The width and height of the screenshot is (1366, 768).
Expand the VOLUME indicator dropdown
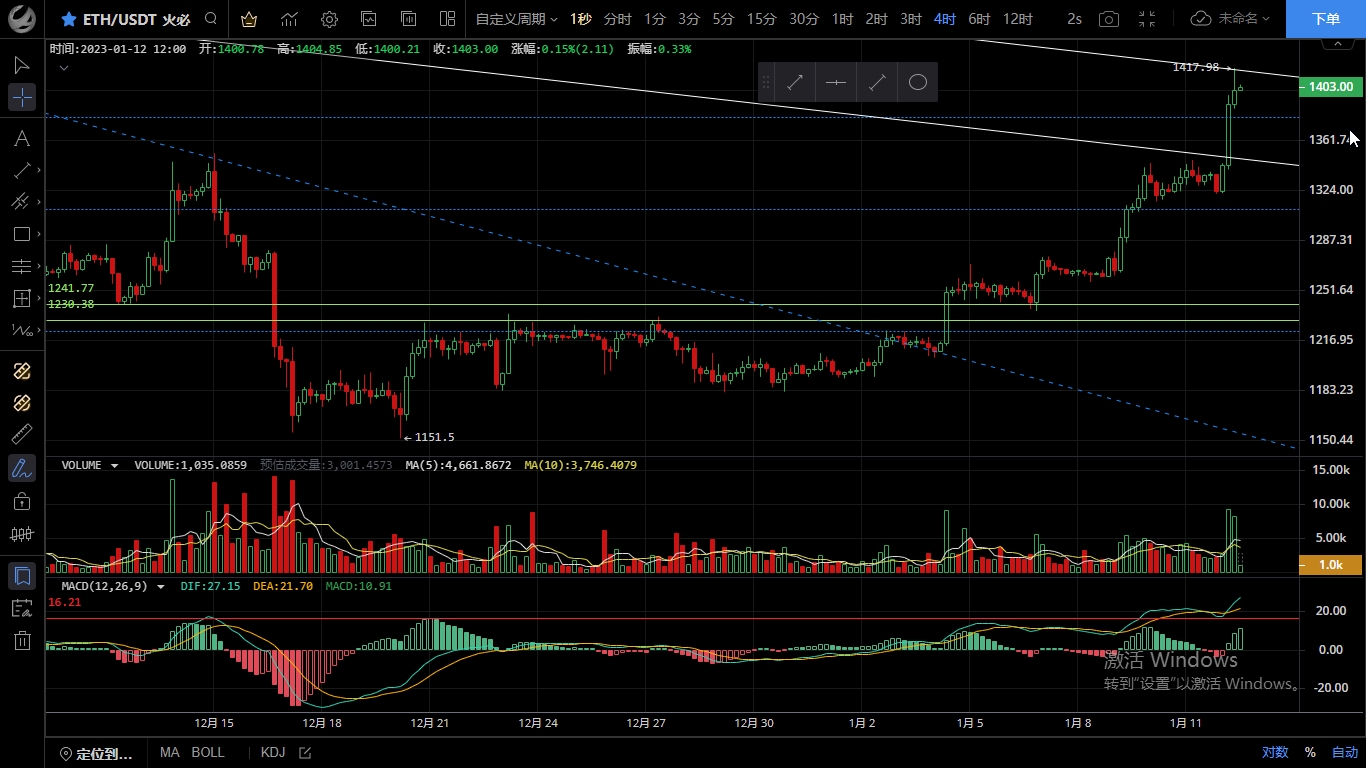114,466
